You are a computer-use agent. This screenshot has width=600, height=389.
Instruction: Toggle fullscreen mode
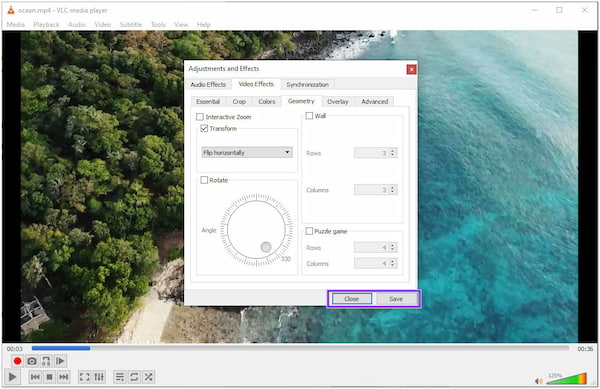tap(84, 377)
